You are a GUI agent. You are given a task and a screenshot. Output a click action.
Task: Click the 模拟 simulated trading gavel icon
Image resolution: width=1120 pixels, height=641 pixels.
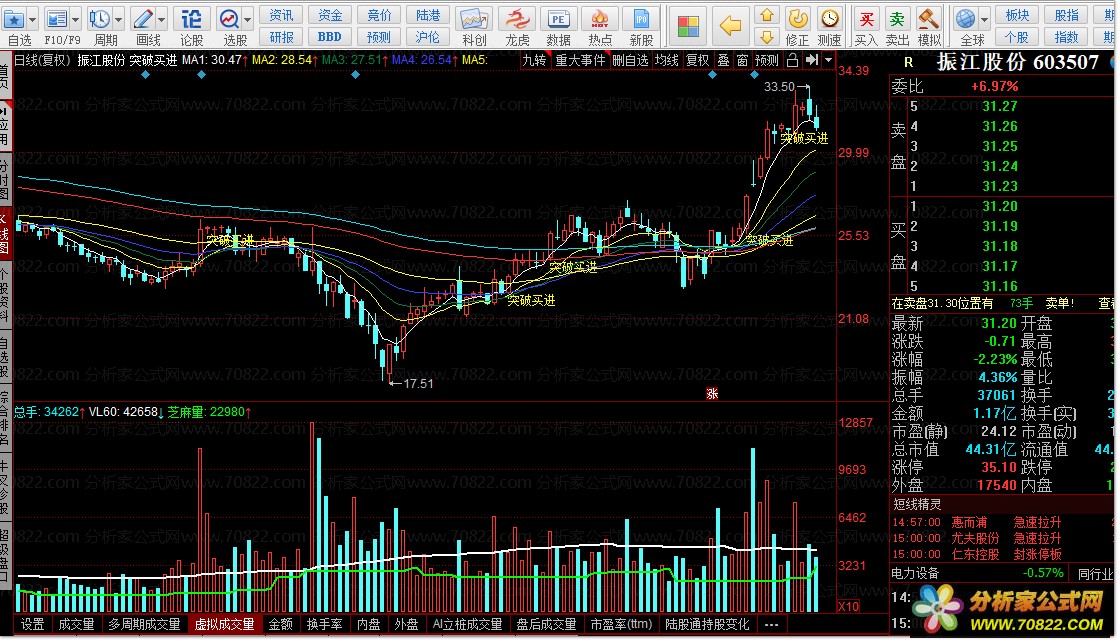929,19
